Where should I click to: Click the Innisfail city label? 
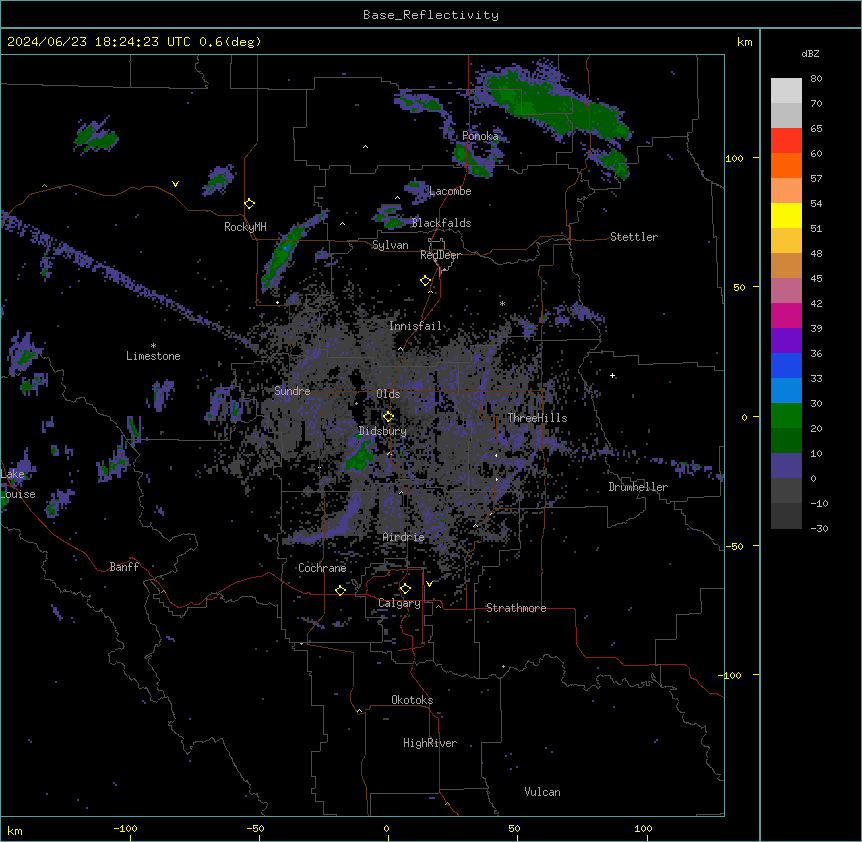tap(415, 326)
